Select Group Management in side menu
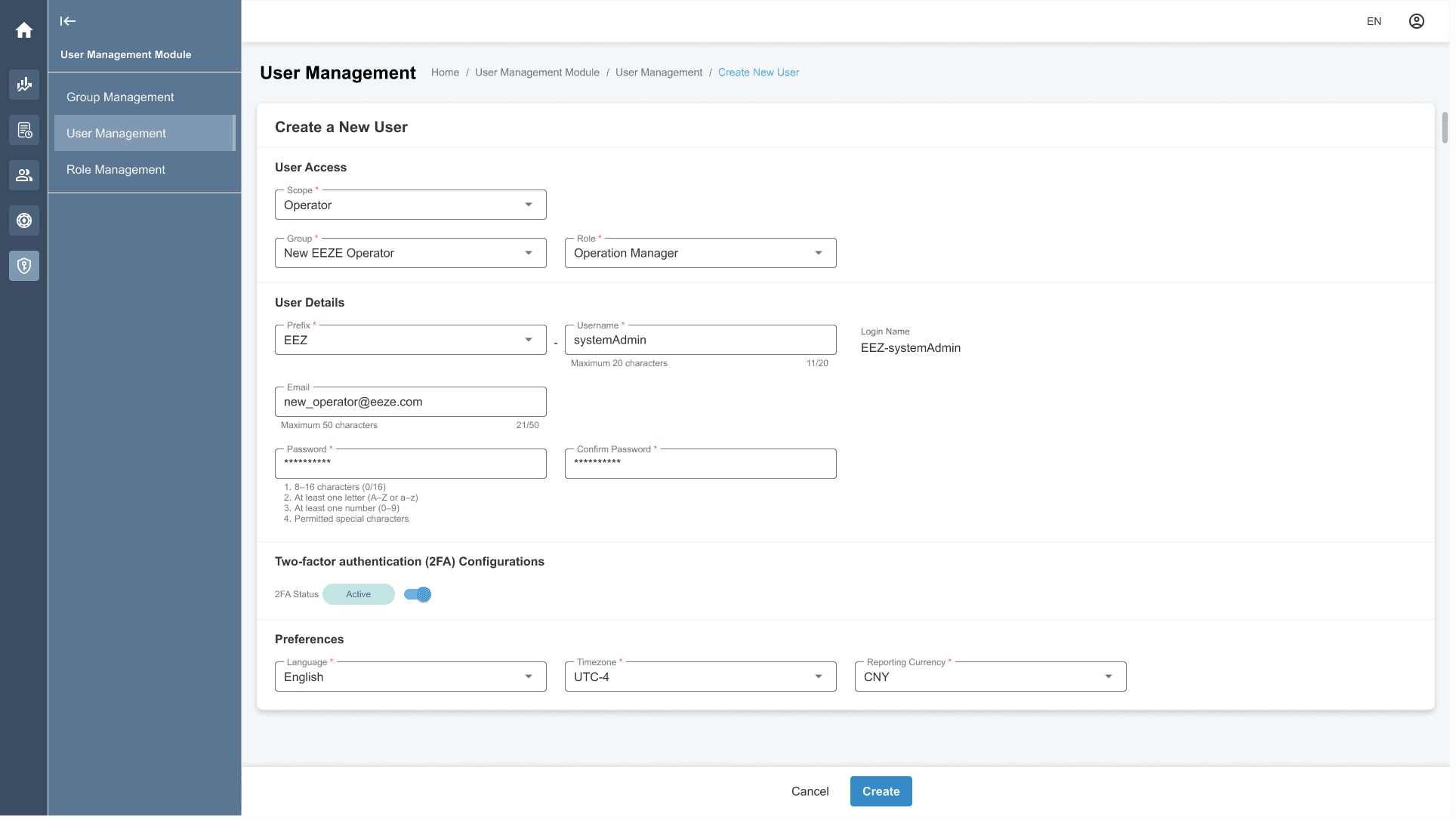The width and height of the screenshot is (1456, 820). pyautogui.click(x=146, y=97)
